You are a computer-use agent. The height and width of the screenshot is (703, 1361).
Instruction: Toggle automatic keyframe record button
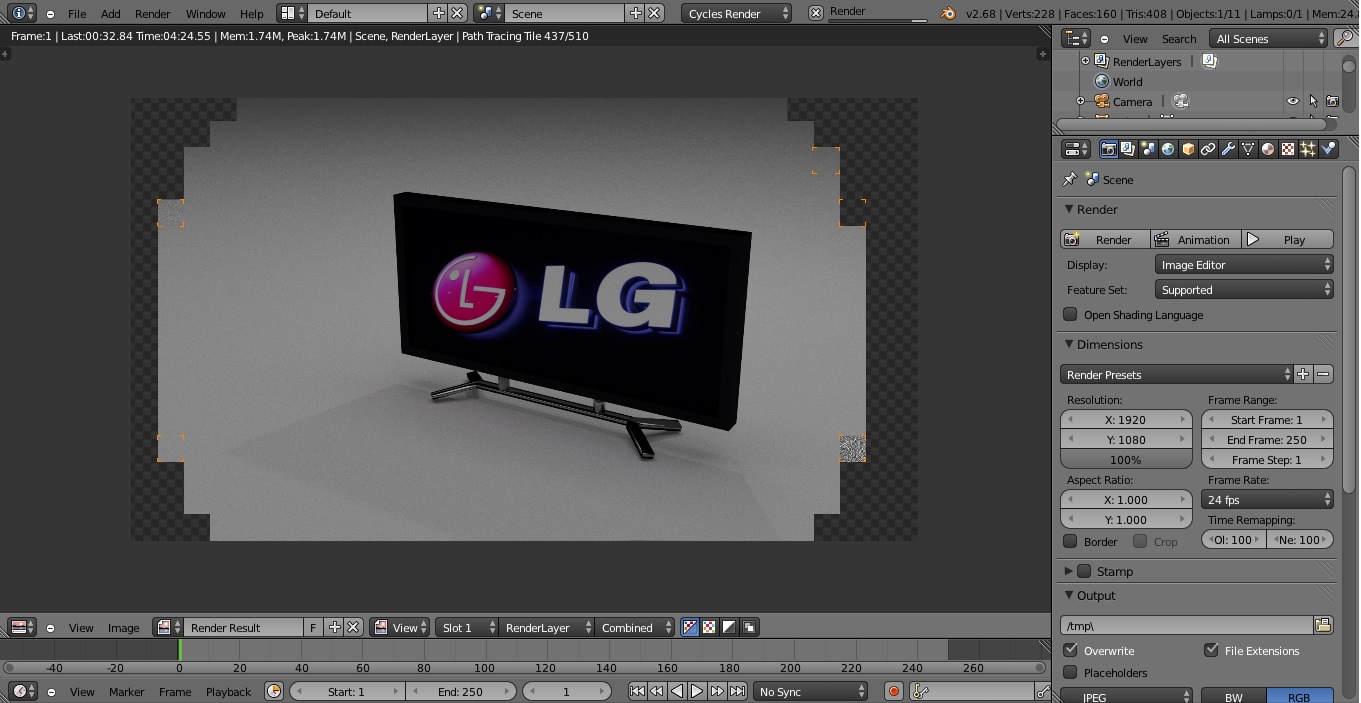coord(894,691)
